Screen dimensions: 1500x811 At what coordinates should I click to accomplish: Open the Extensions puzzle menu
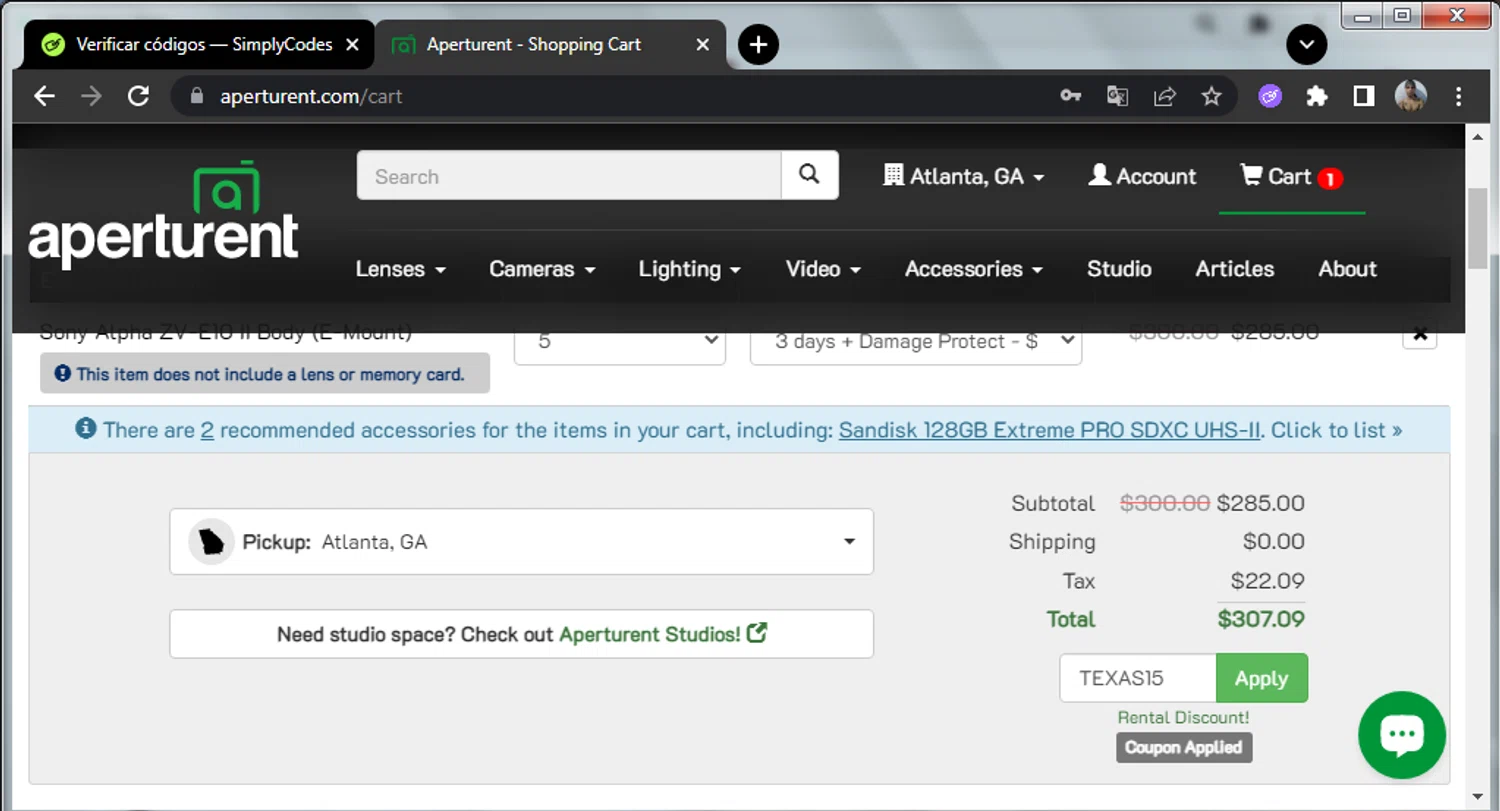click(x=1317, y=96)
